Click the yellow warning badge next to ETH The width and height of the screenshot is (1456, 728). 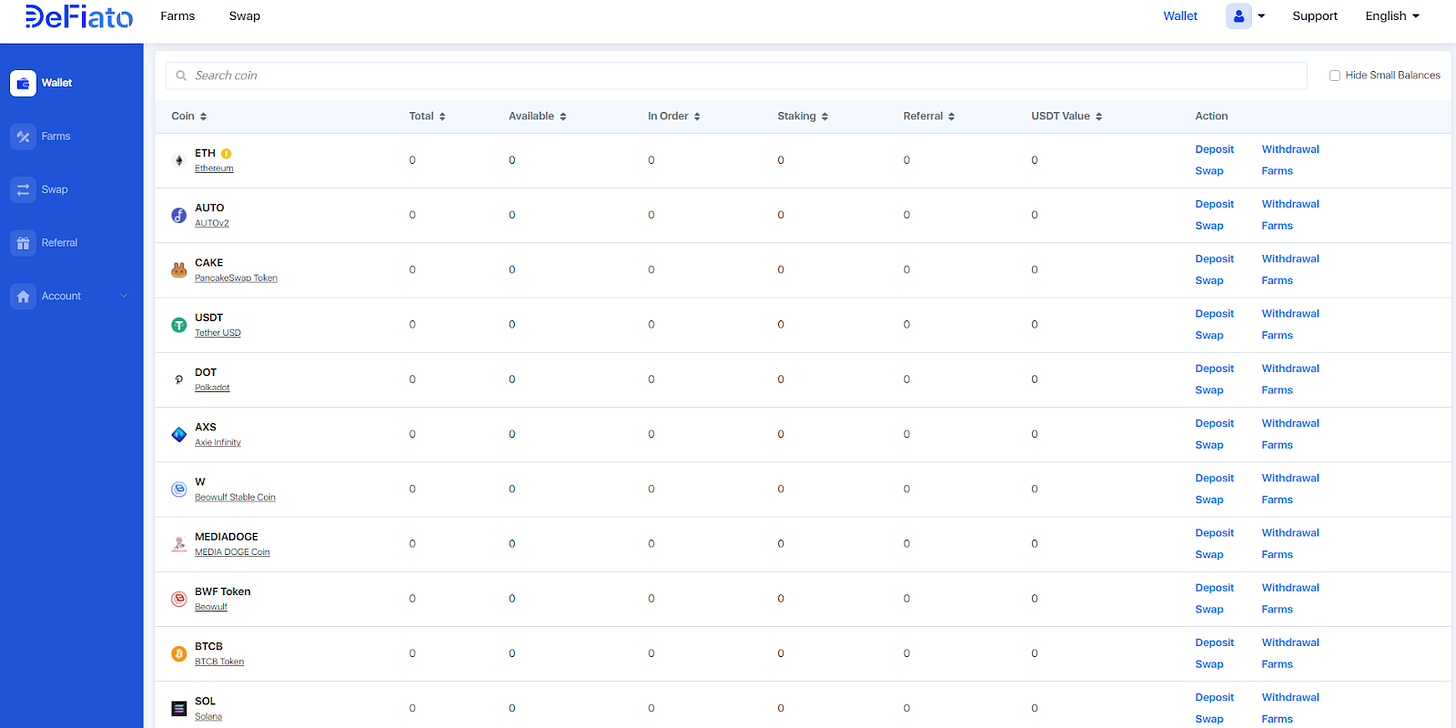(x=226, y=153)
